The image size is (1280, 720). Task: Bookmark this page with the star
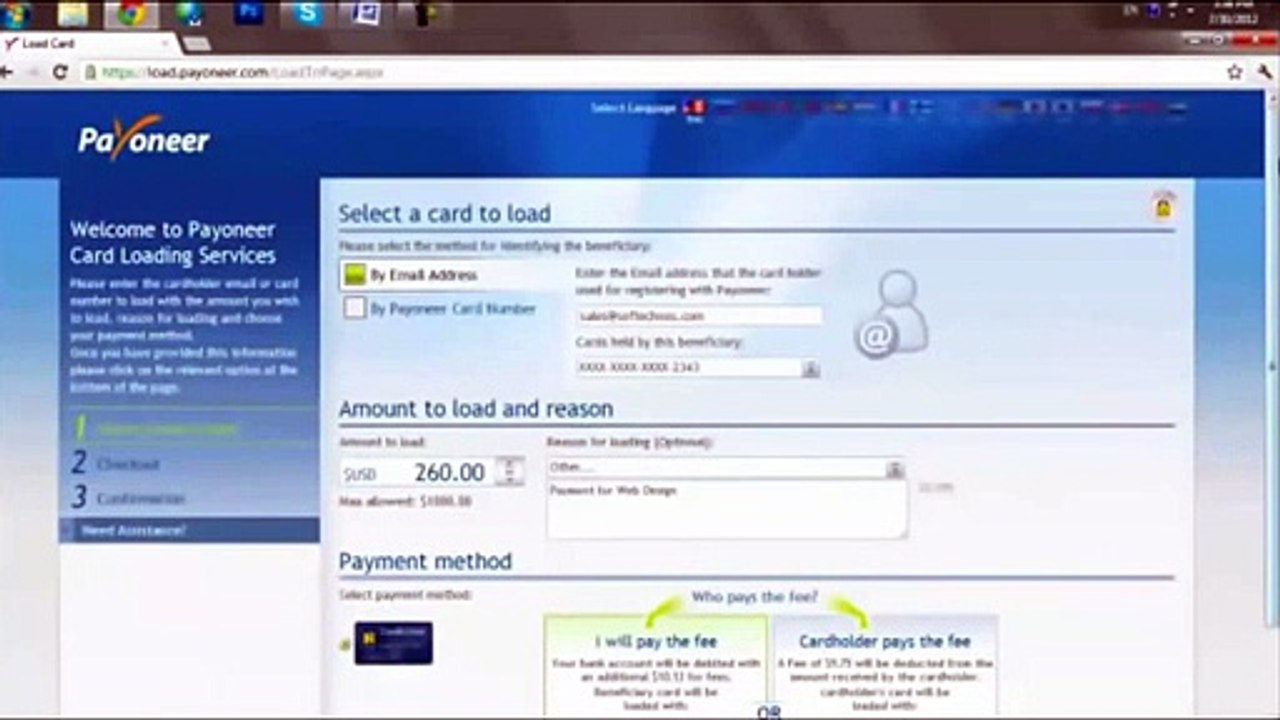pos(1235,72)
